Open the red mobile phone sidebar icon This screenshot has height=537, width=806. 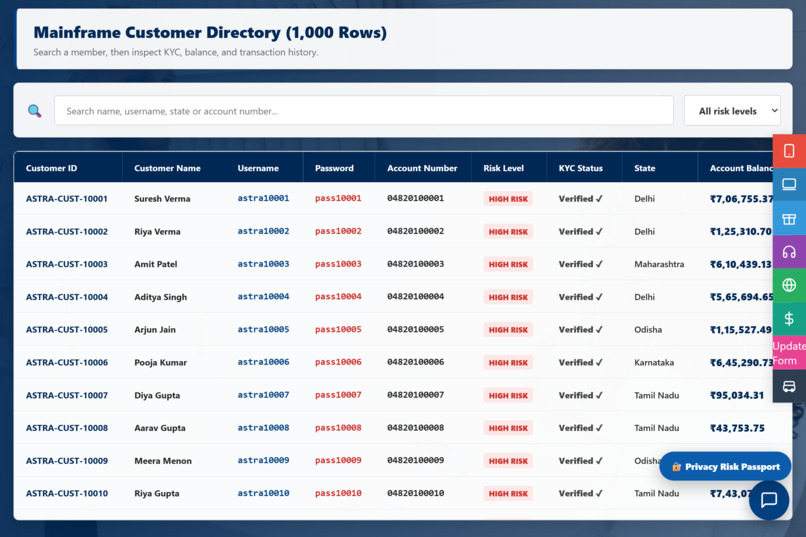click(789, 151)
